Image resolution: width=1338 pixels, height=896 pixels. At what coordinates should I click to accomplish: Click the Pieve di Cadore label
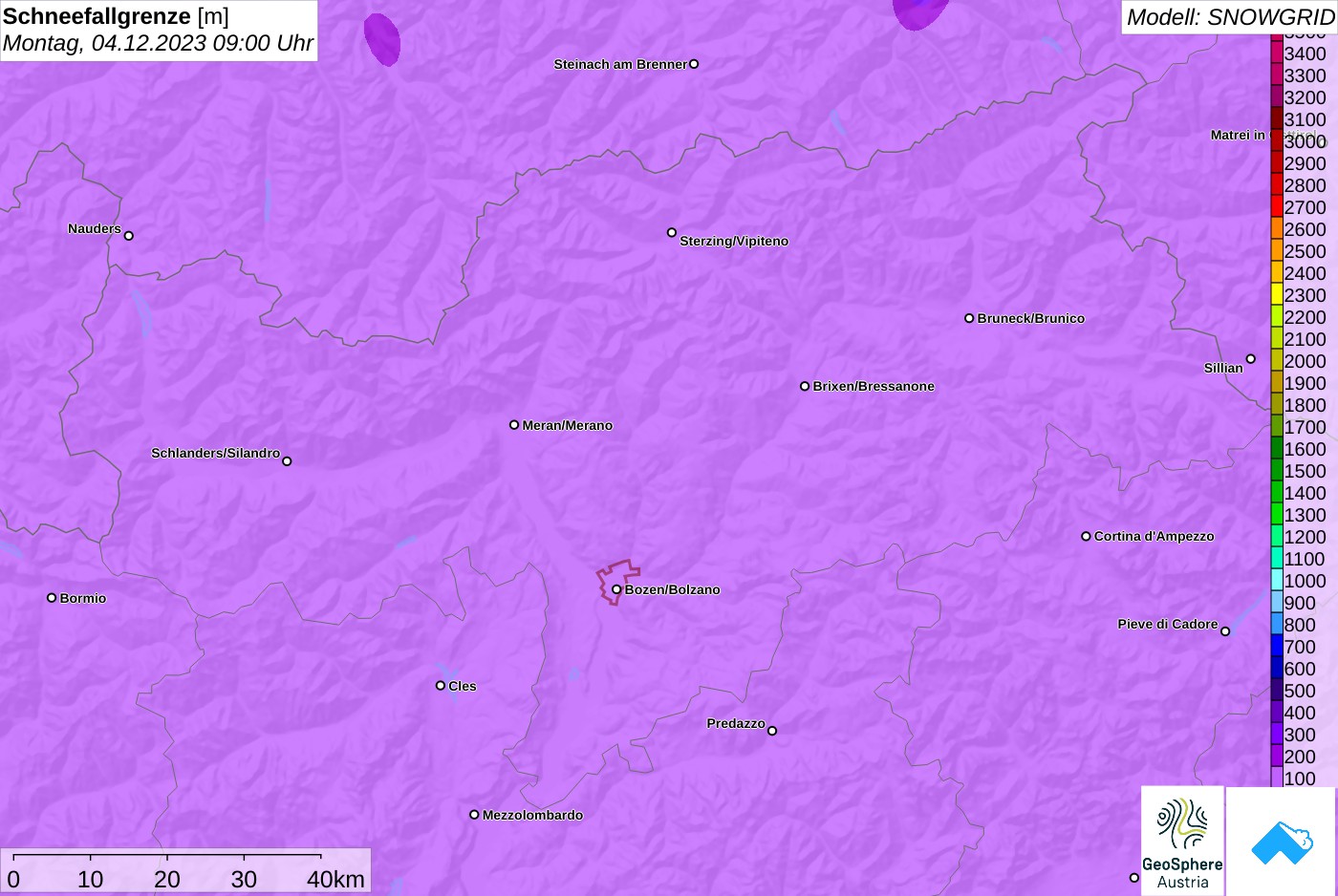(x=1168, y=624)
